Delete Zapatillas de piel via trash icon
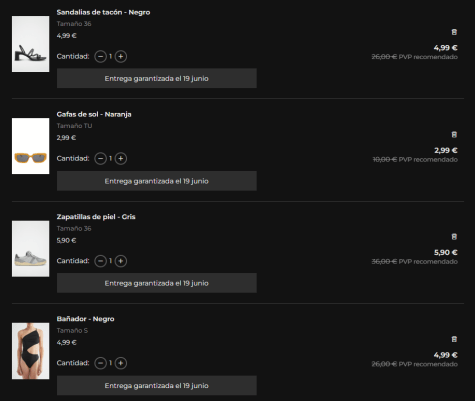The width and height of the screenshot is (475, 401). click(454, 237)
